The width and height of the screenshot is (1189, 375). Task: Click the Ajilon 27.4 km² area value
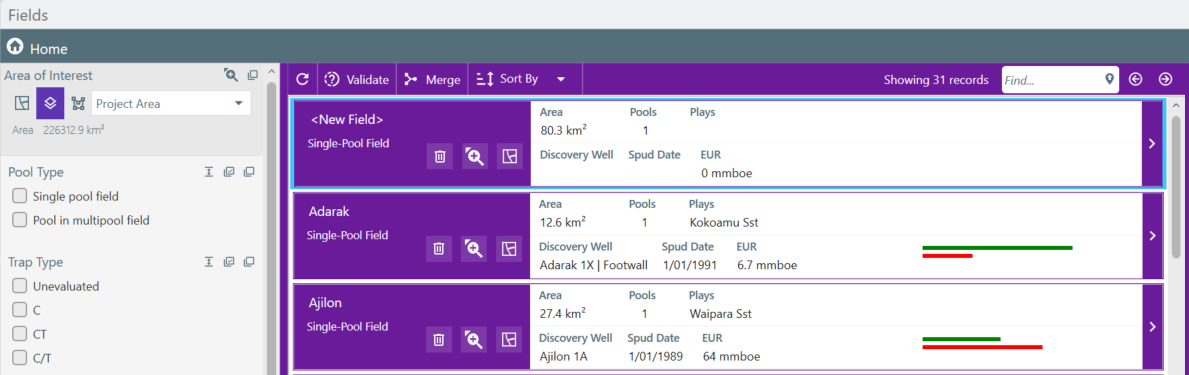click(x=562, y=313)
